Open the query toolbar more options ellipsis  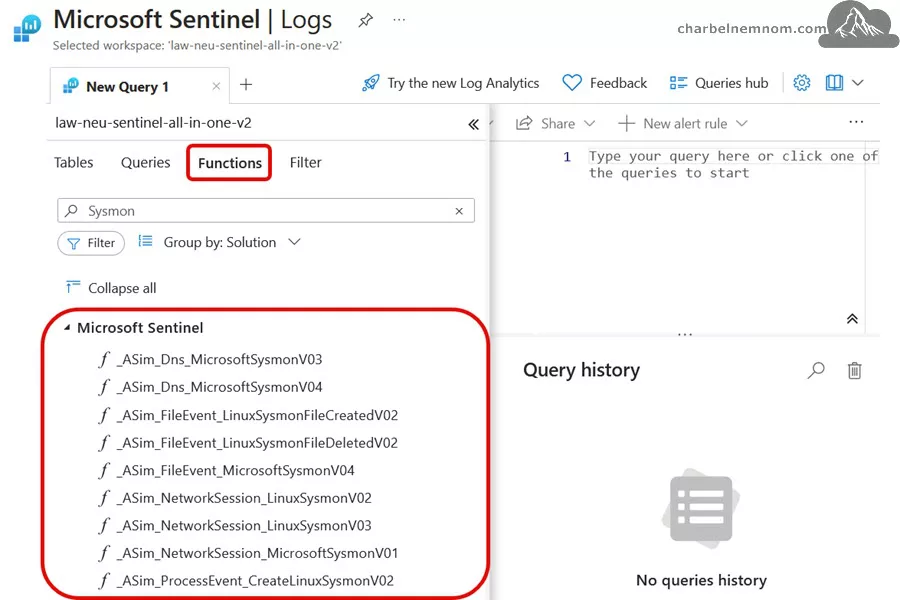(856, 122)
